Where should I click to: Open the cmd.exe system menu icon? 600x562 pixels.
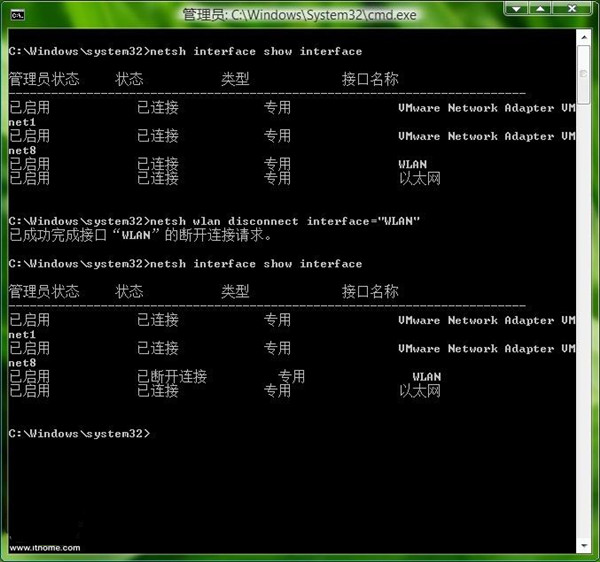click(x=16, y=15)
